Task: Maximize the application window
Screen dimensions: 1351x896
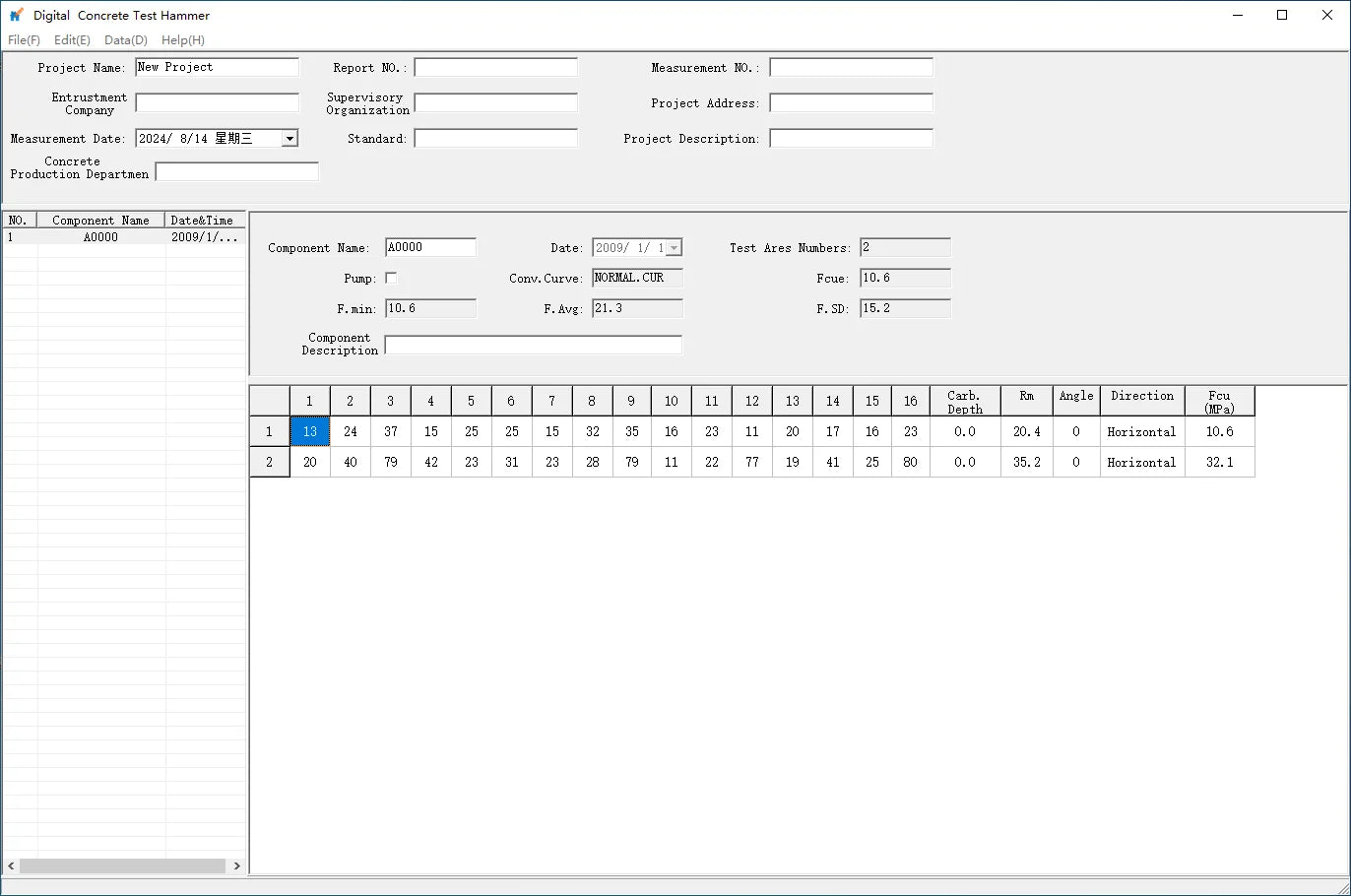Action: (x=1282, y=15)
